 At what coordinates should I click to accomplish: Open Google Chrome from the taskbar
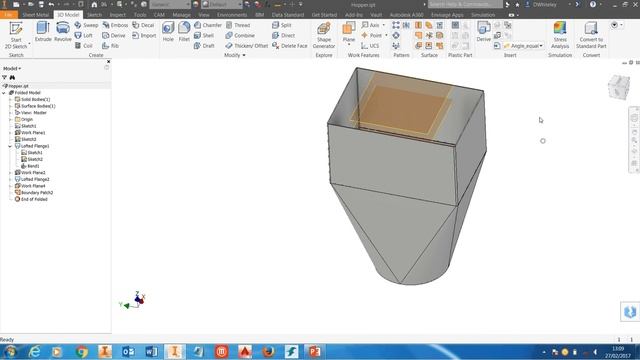coord(81,351)
